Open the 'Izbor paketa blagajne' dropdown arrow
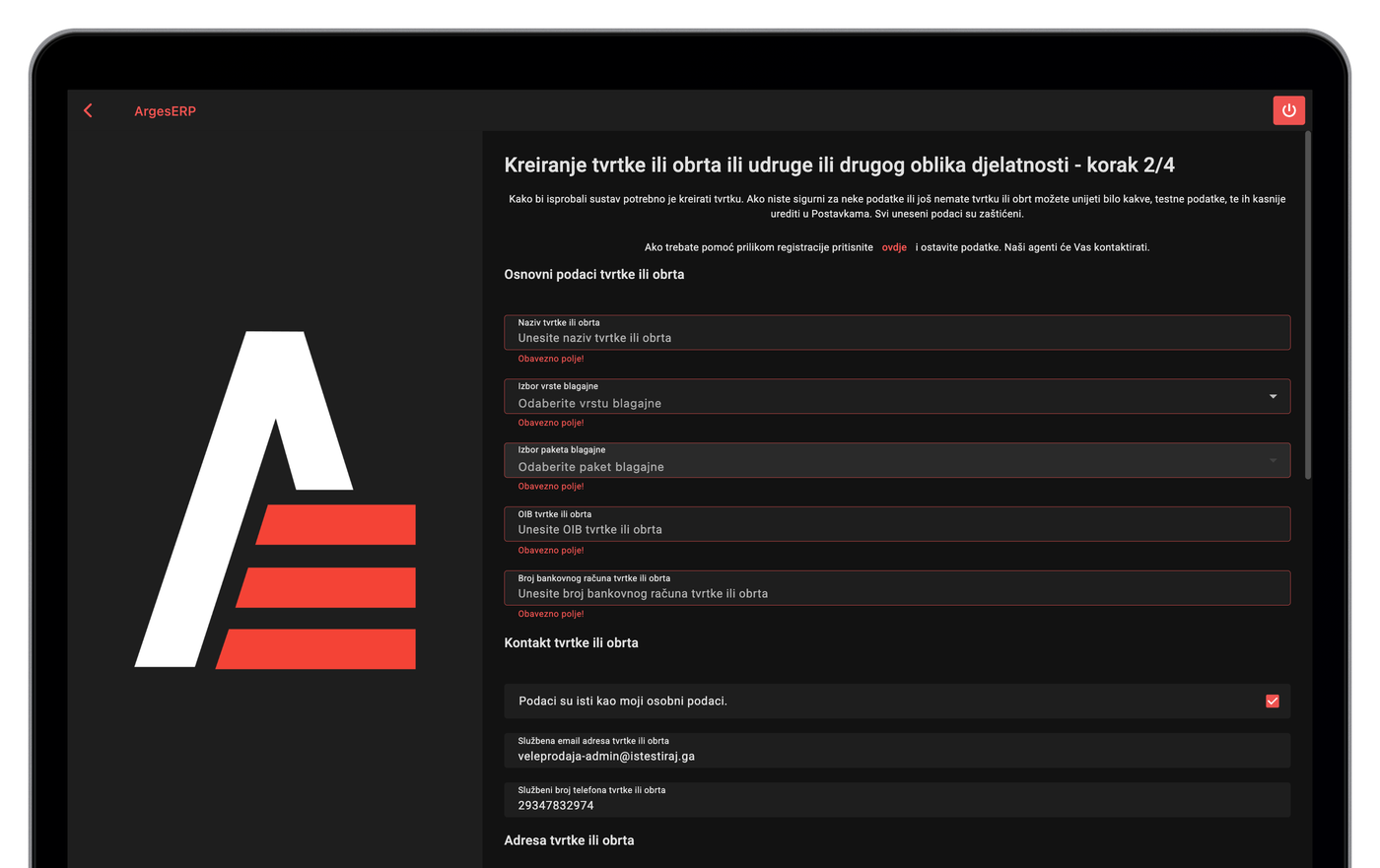The width and height of the screenshot is (1380, 868). pos(1273,460)
